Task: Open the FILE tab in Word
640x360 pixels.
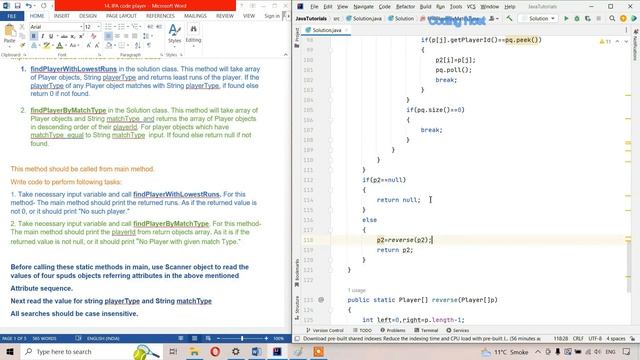Action: pyautogui.click(x=11, y=16)
